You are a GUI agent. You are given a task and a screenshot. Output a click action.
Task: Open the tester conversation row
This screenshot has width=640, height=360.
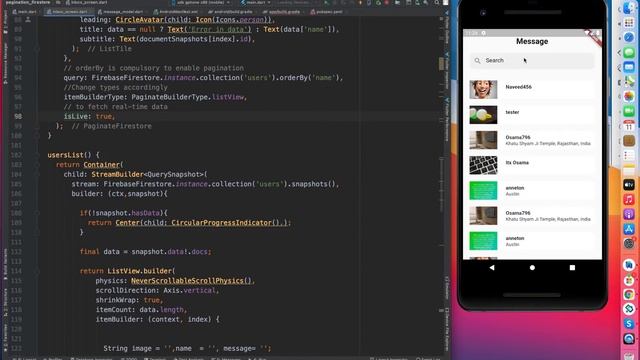[532, 115]
